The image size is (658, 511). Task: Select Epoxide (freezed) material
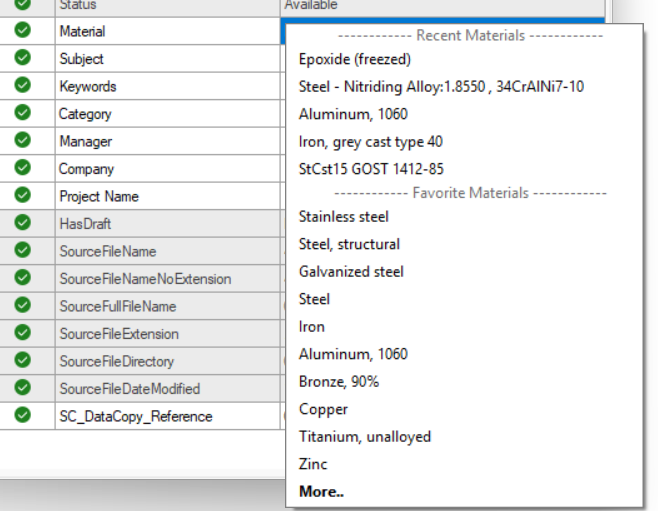click(x=355, y=59)
